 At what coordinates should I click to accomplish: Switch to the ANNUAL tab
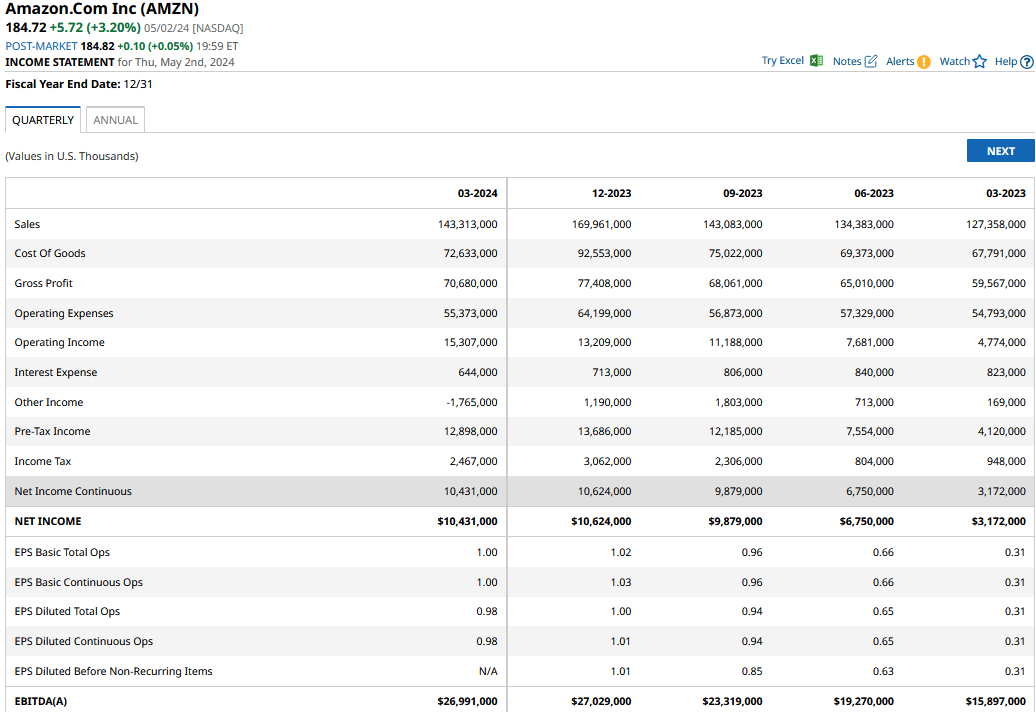[x=115, y=120]
